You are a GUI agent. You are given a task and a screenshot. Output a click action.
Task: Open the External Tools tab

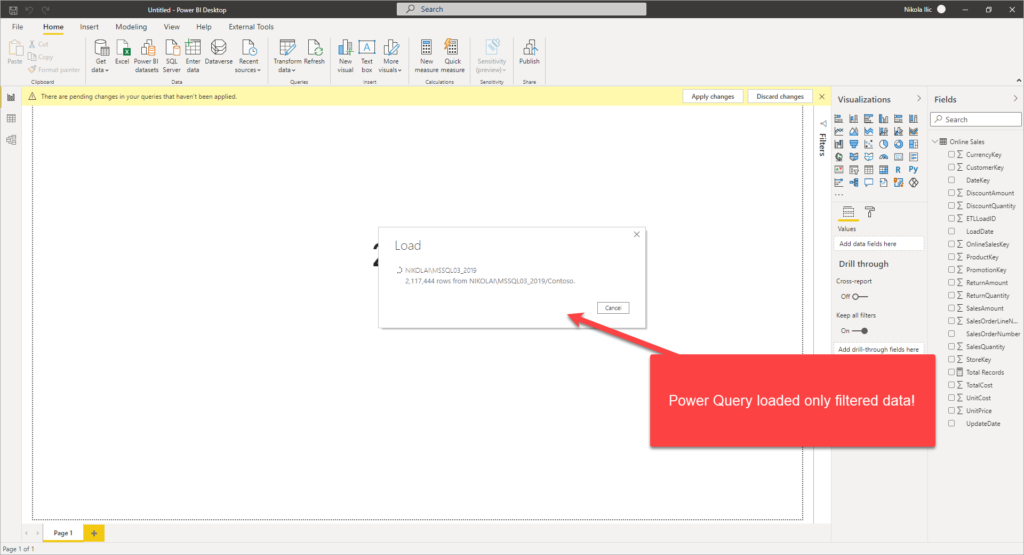251,27
